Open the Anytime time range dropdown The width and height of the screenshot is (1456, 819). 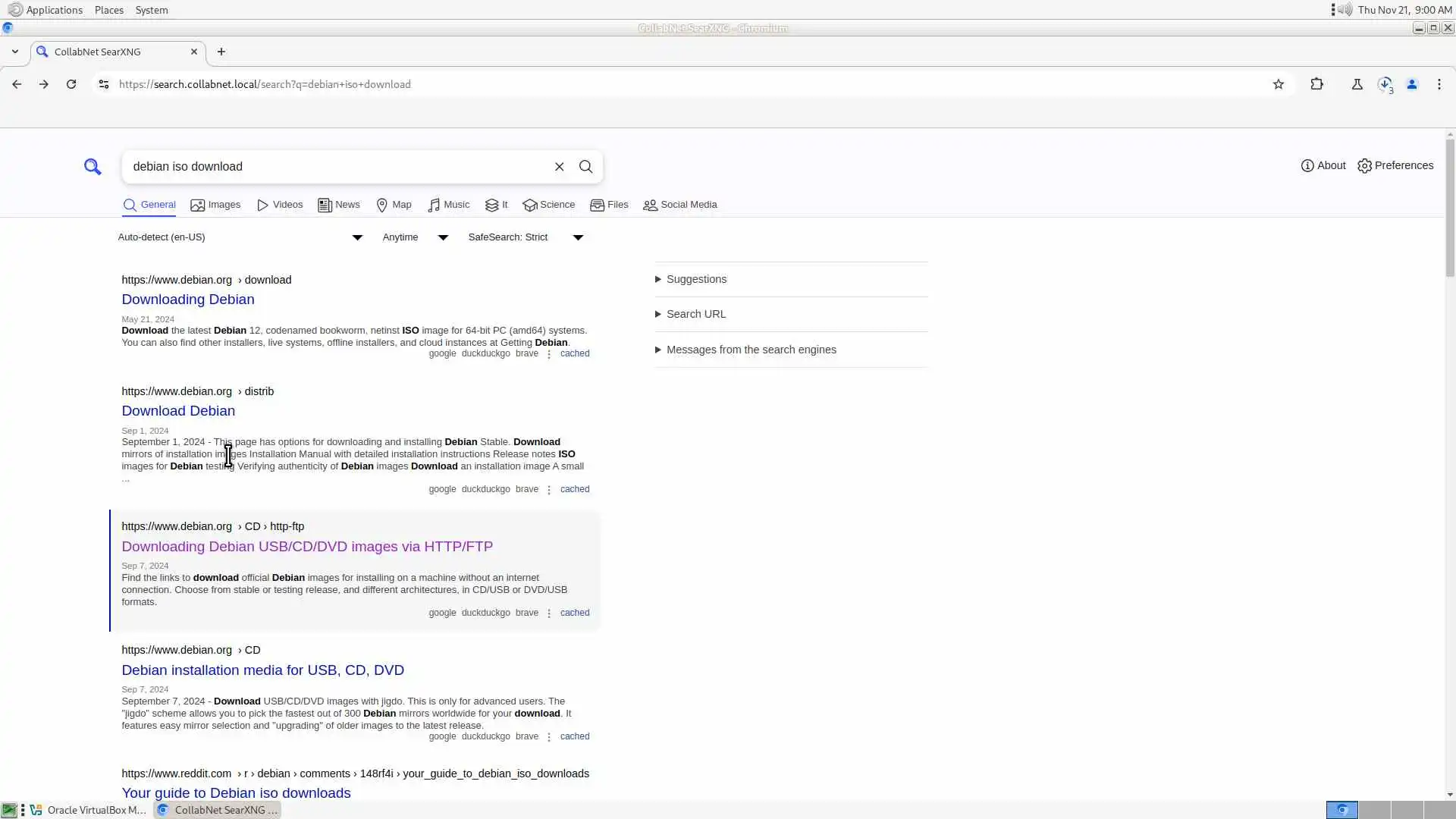pos(415,237)
